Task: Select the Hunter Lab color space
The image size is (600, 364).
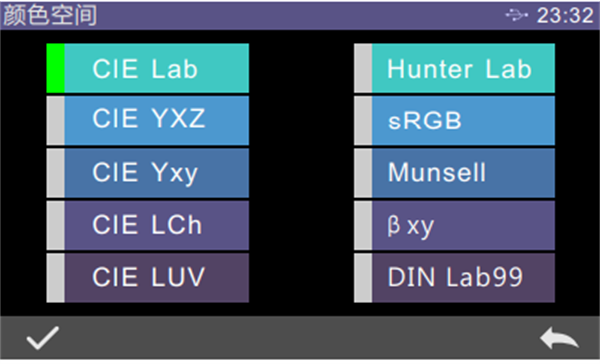Action: (x=455, y=68)
